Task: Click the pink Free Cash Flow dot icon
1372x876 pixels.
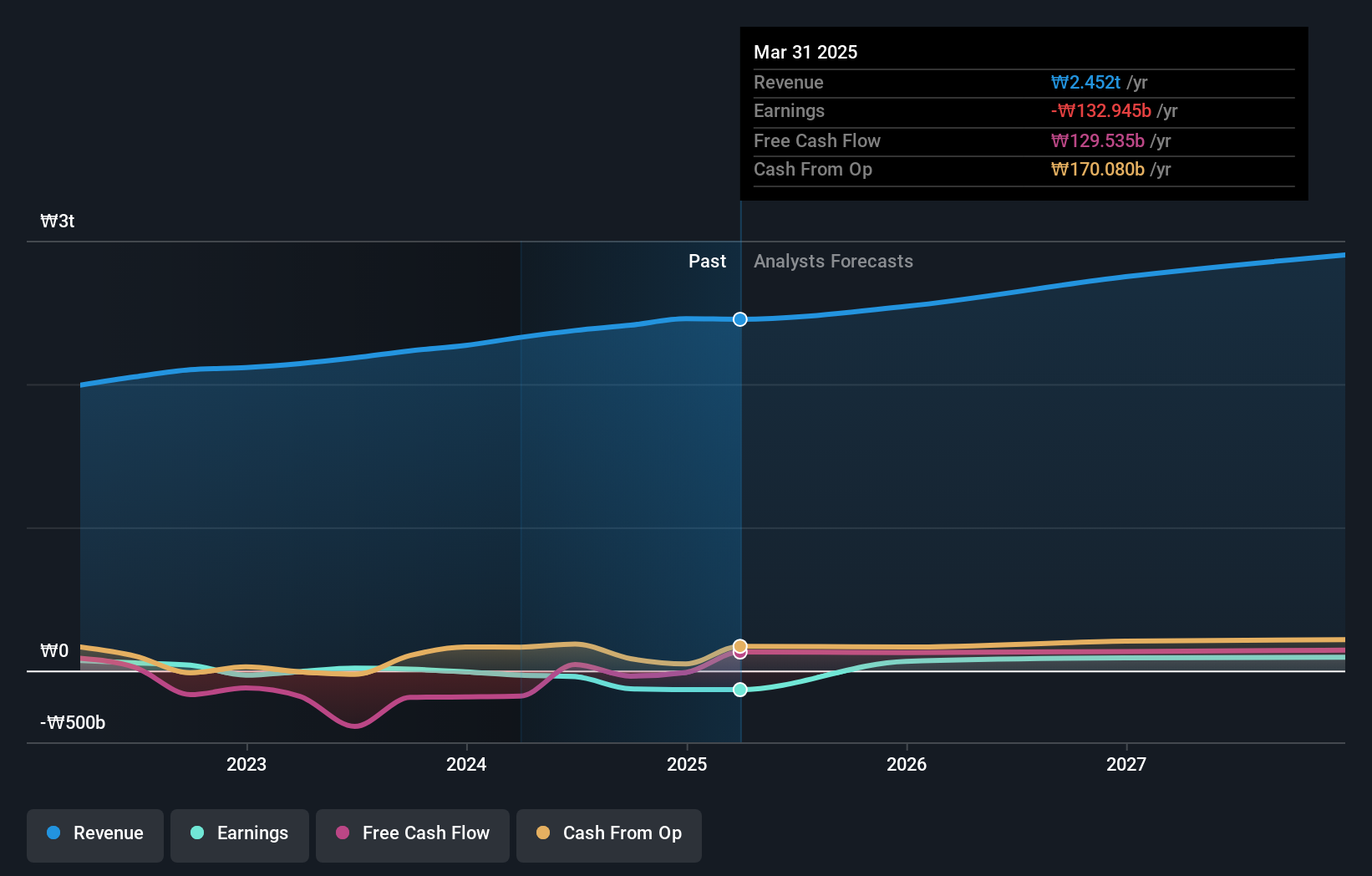Action: coord(343,833)
